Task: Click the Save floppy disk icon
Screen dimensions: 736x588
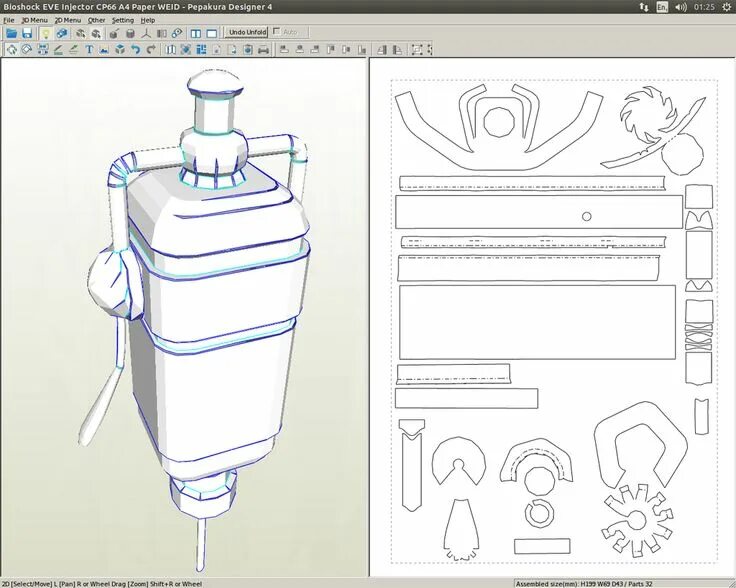Action: [x=27, y=33]
